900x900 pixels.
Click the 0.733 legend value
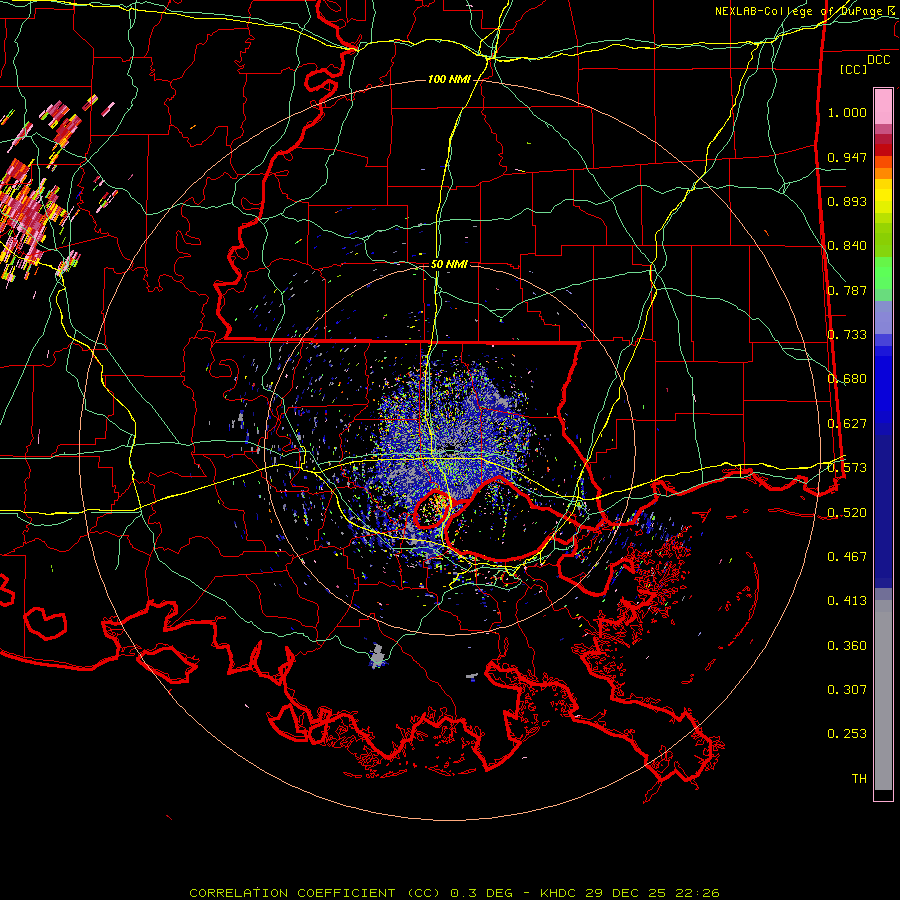click(x=847, y=335)
